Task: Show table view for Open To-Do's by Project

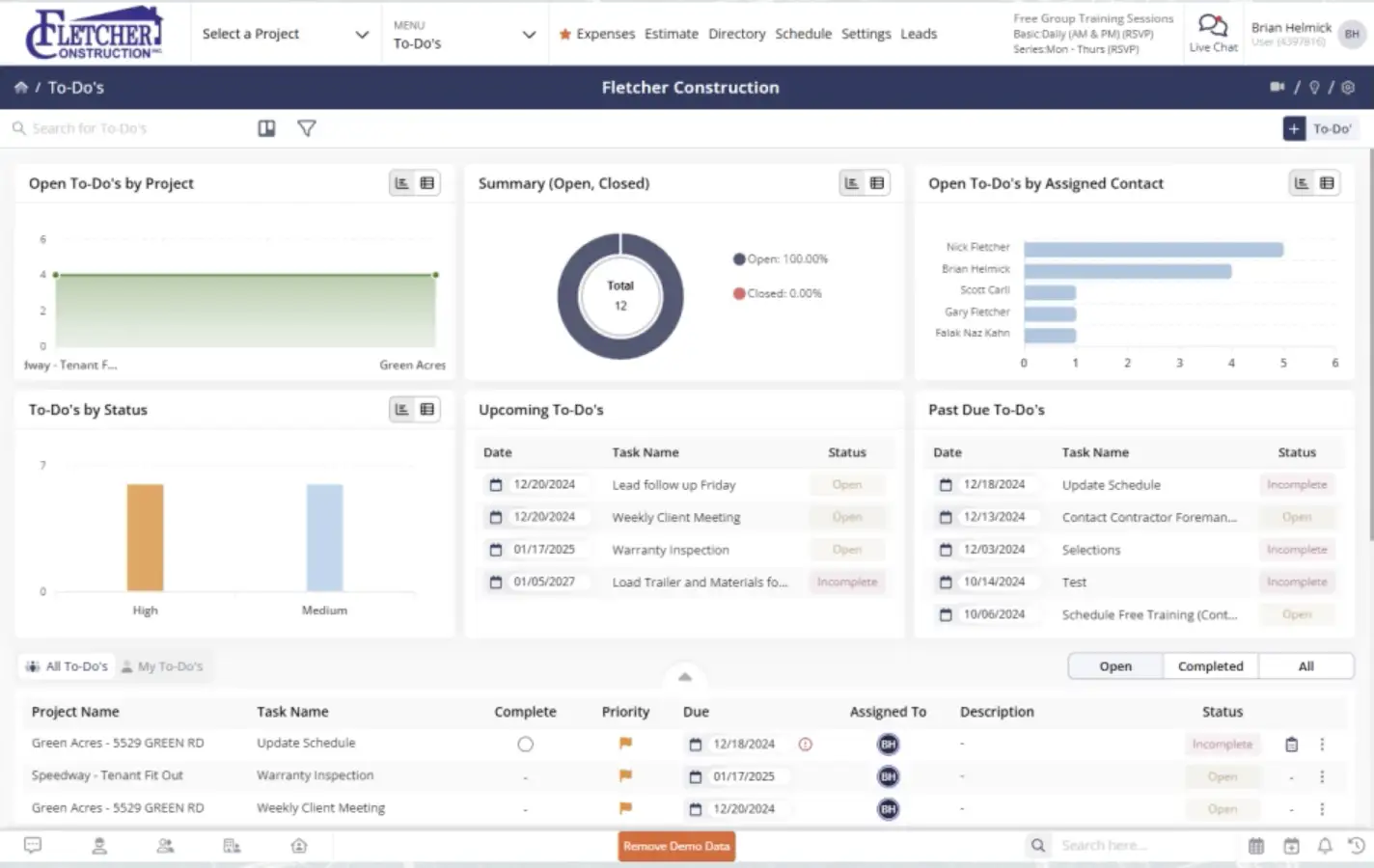Action: [x=427, y=183]
